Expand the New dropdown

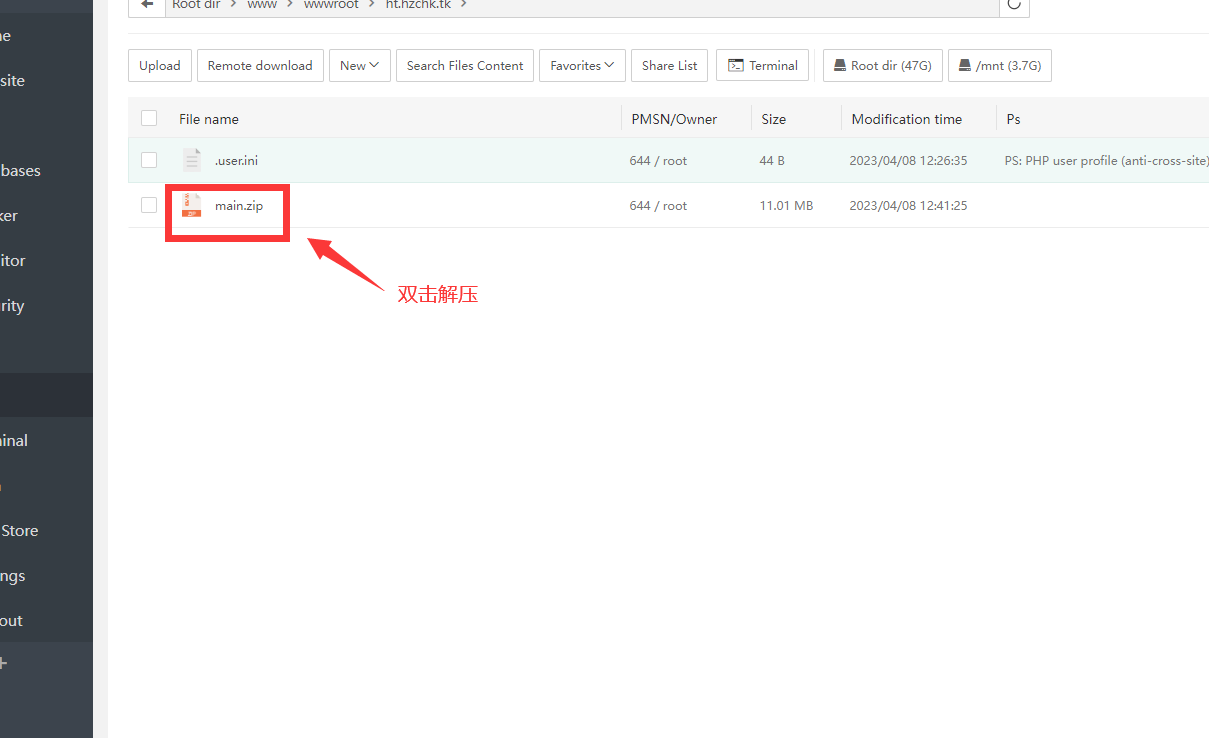359,66
